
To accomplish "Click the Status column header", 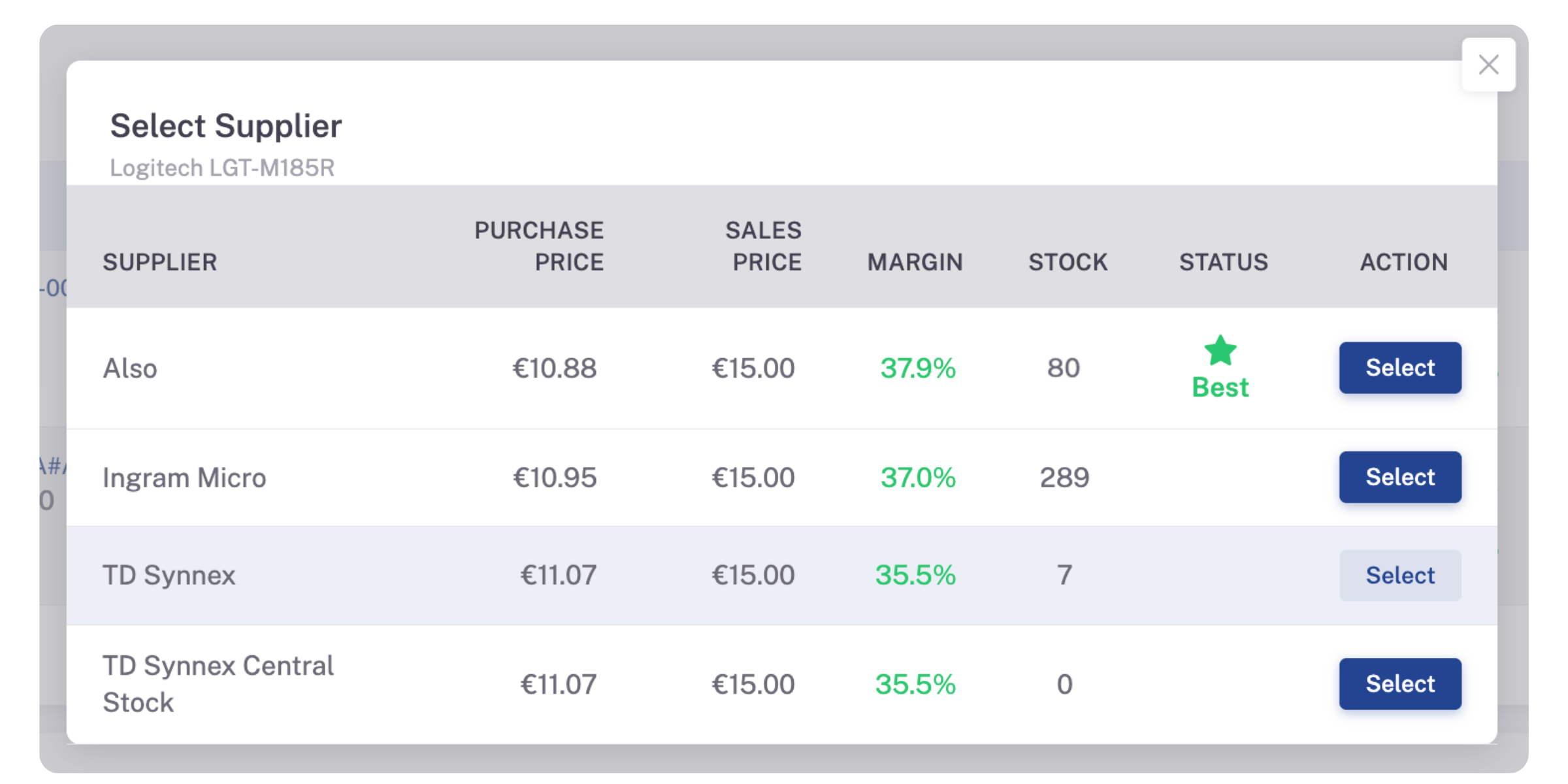I will 1224,262.
